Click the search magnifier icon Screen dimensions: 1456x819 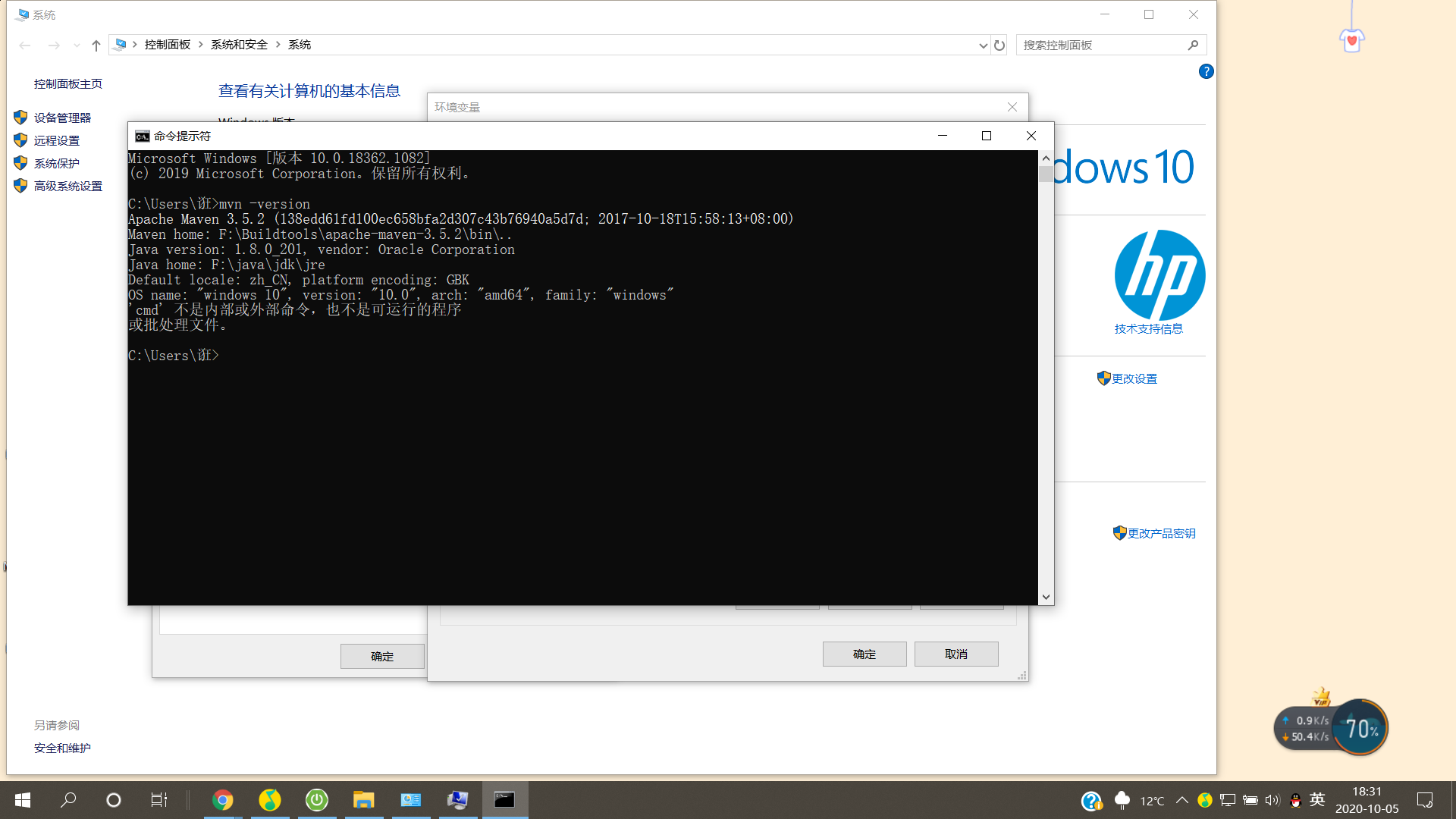[x=1193, y=45]
